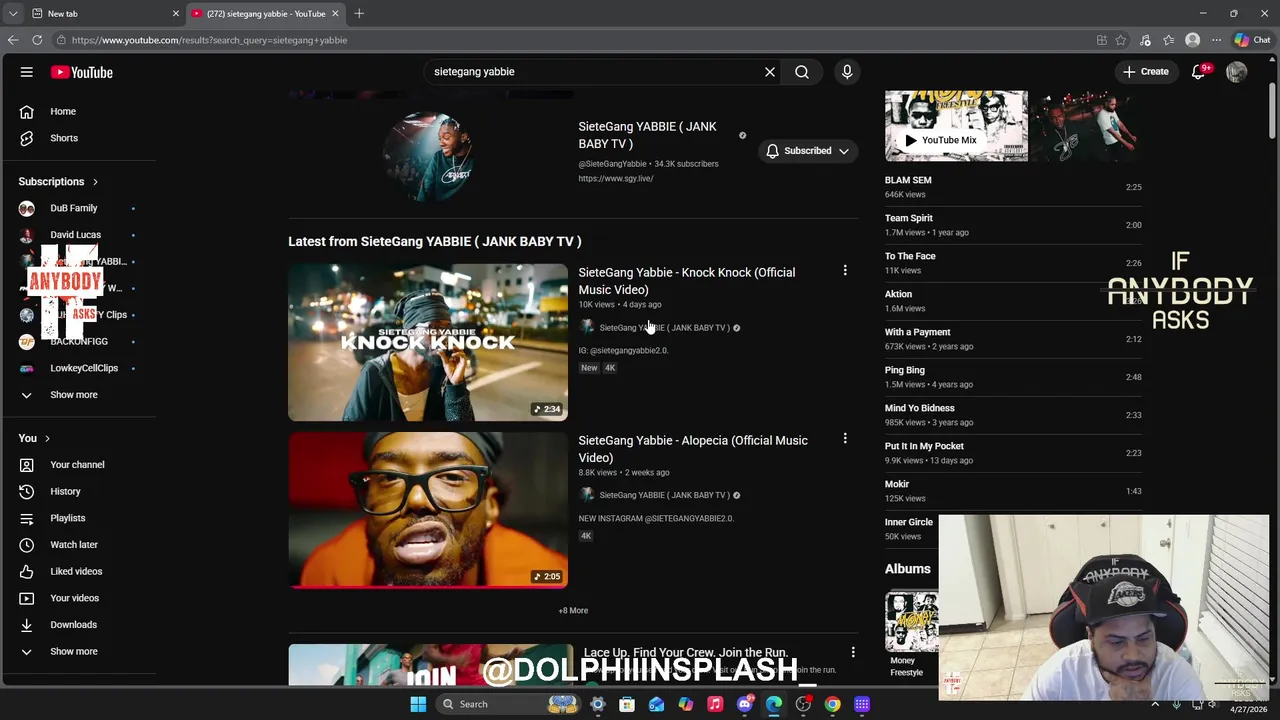Open the sgy.live channel link
This screenshot has height=720, width=1280.
[615, 178]
